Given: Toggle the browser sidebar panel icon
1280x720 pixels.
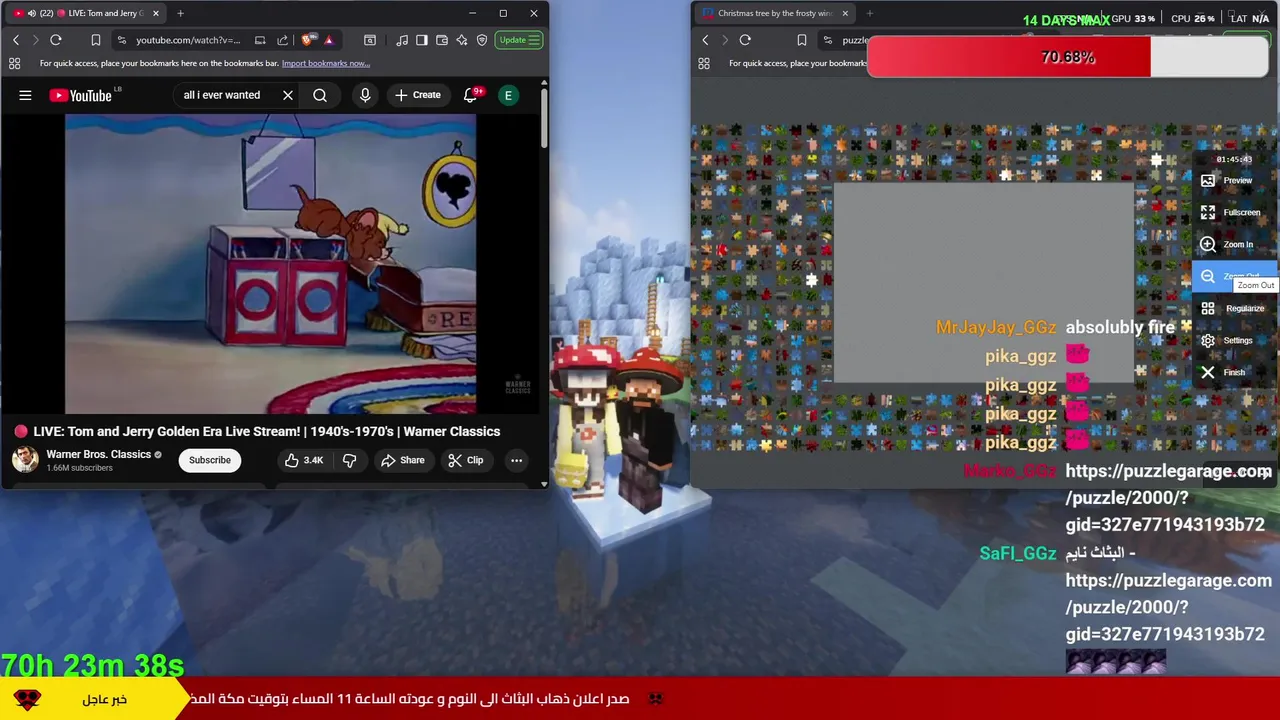Looking at the screenshot, I should point(421,40).
